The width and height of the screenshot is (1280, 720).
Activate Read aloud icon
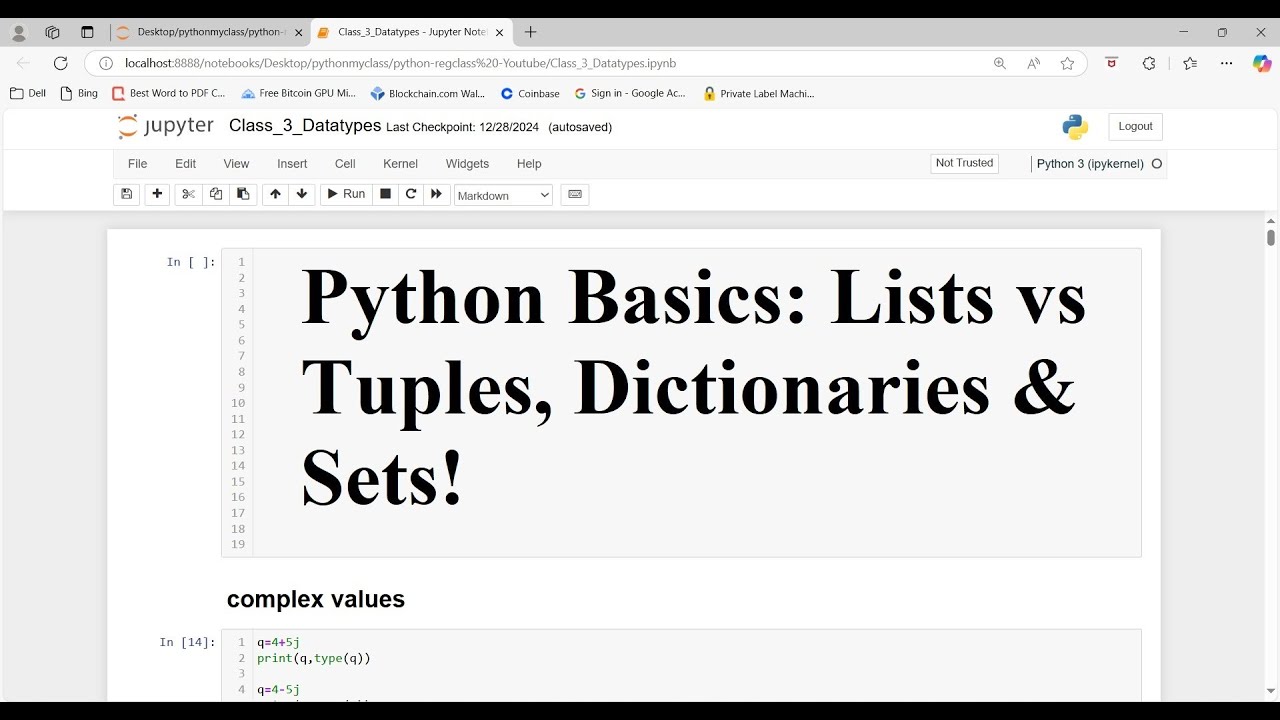click(1033, 63)
